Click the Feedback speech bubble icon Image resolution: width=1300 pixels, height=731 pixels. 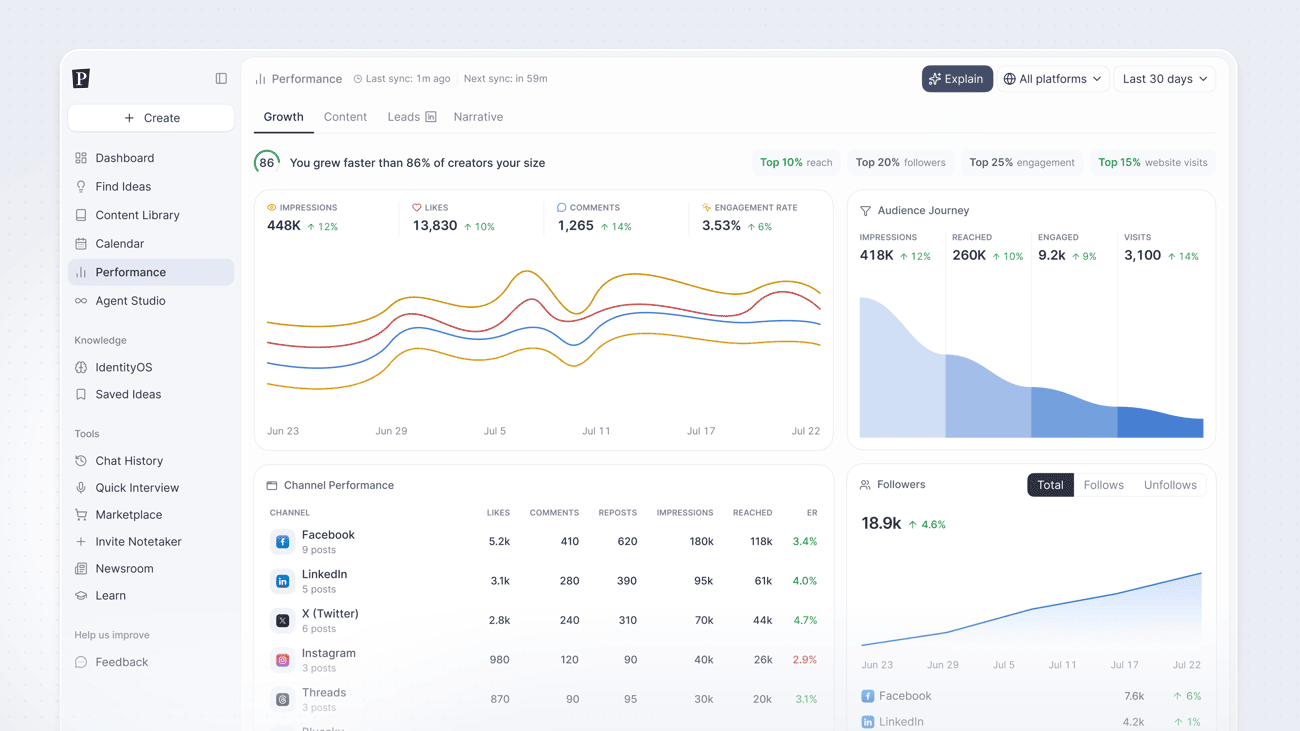(x=81, y=662)
